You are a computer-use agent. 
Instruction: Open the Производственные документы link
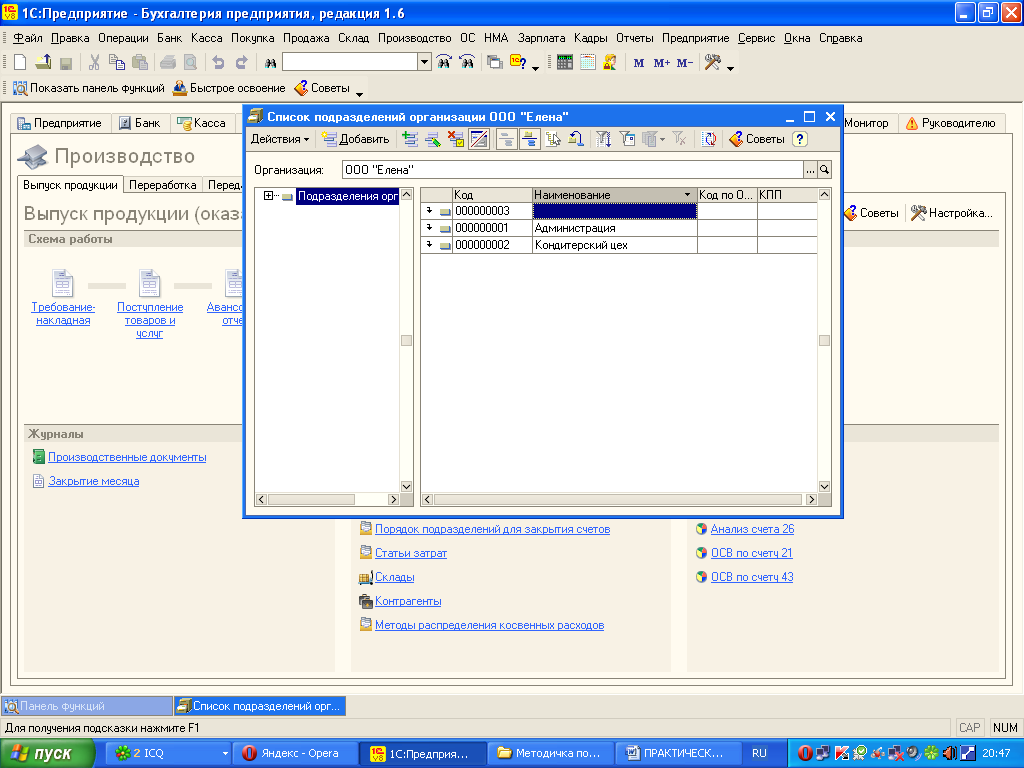click(127, 457)
